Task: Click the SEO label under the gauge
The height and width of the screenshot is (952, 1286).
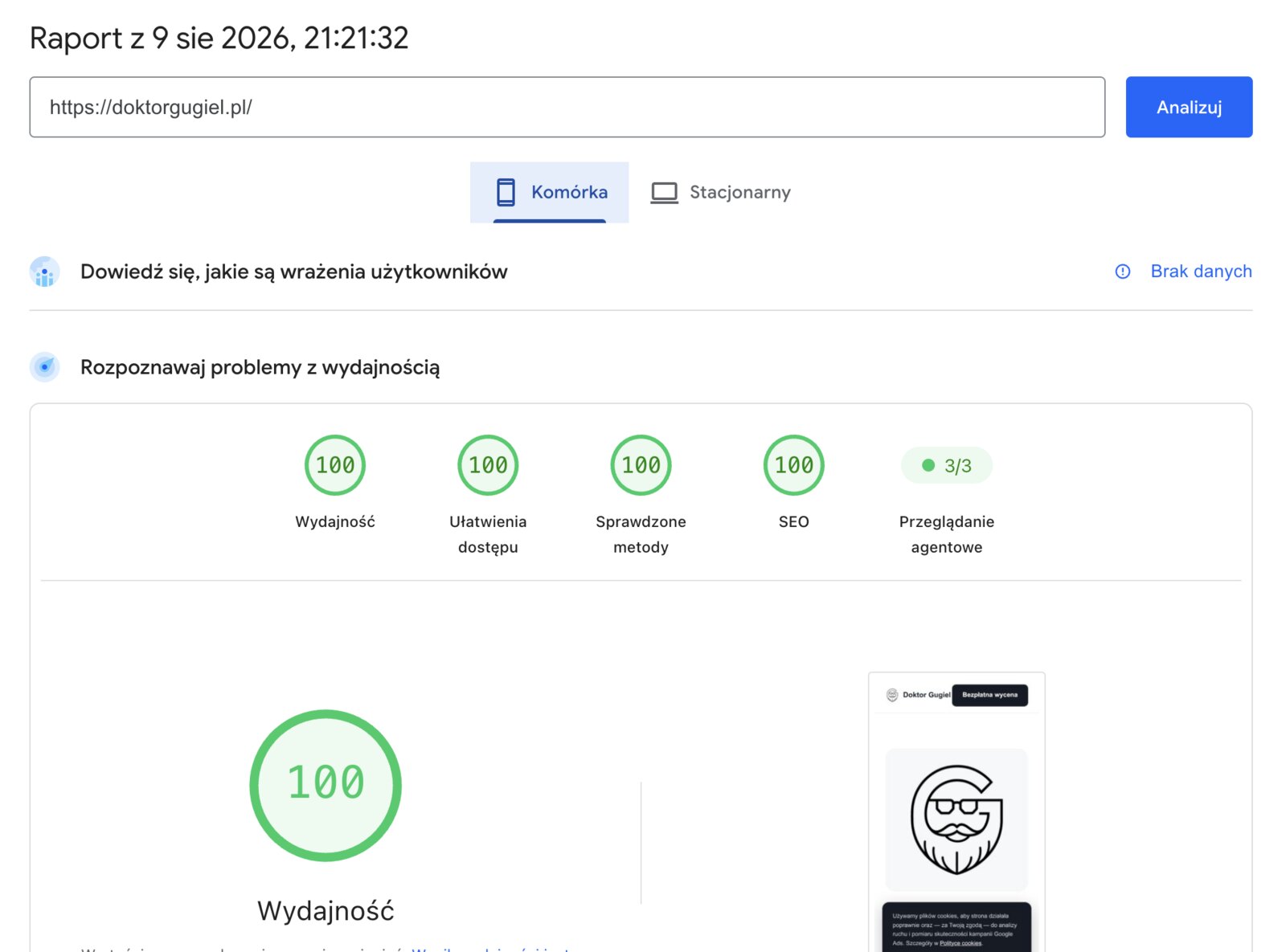Action: (x=793, y=521)
